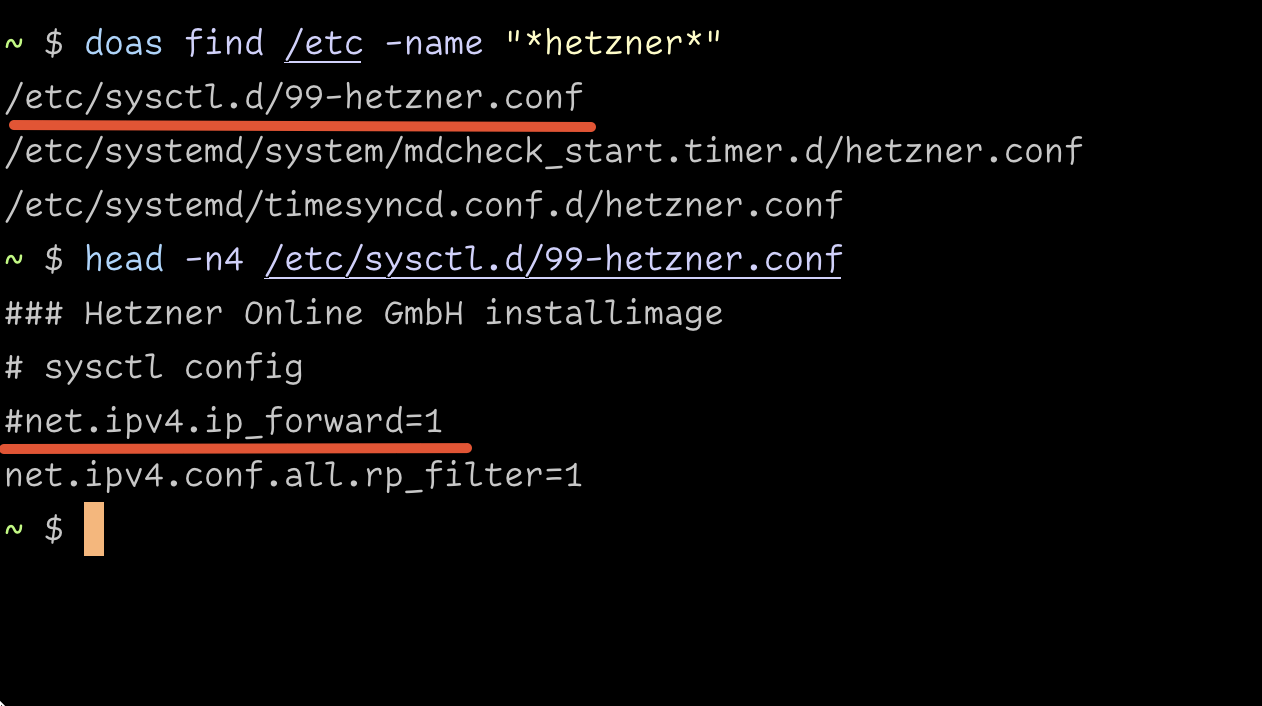
Task: Click the underlined /etc path in find command
Action: pos(323,43)
